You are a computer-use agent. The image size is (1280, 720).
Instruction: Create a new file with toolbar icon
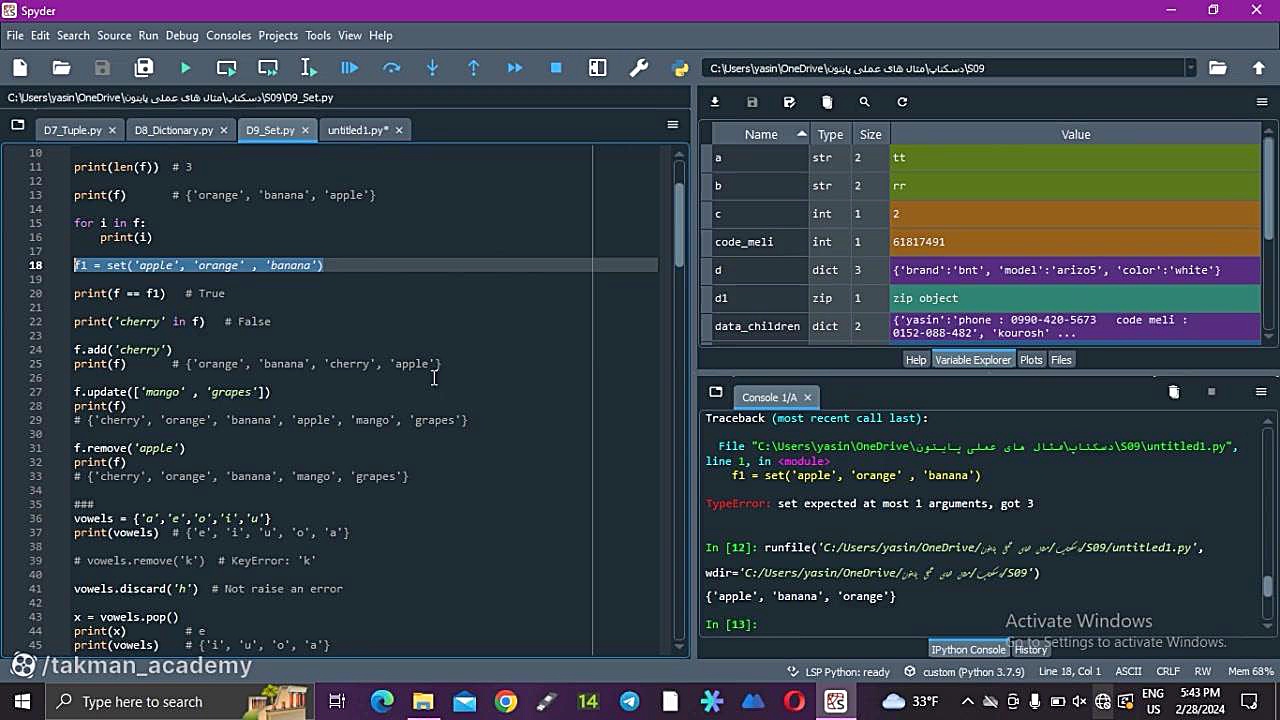[20, 68]
